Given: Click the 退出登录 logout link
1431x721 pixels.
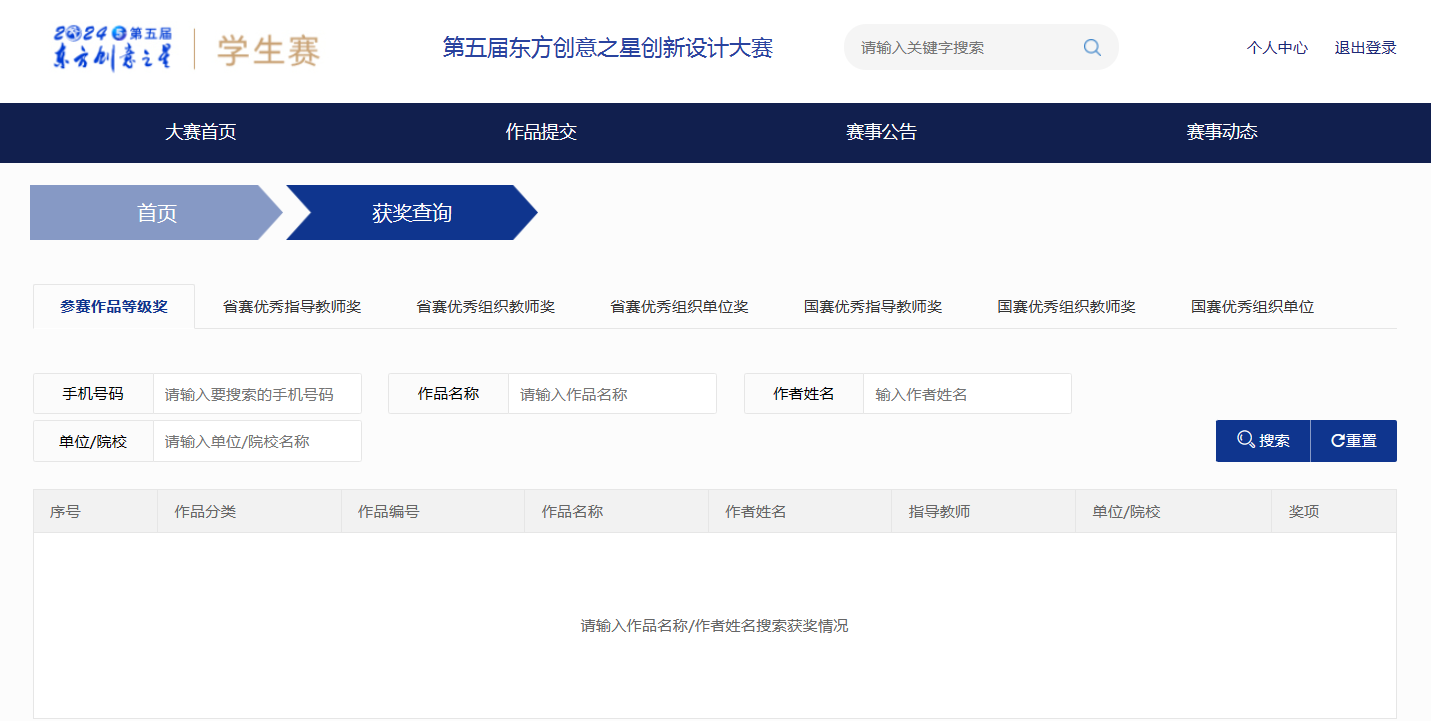Looking at the screenshot, I should 1365,48.
